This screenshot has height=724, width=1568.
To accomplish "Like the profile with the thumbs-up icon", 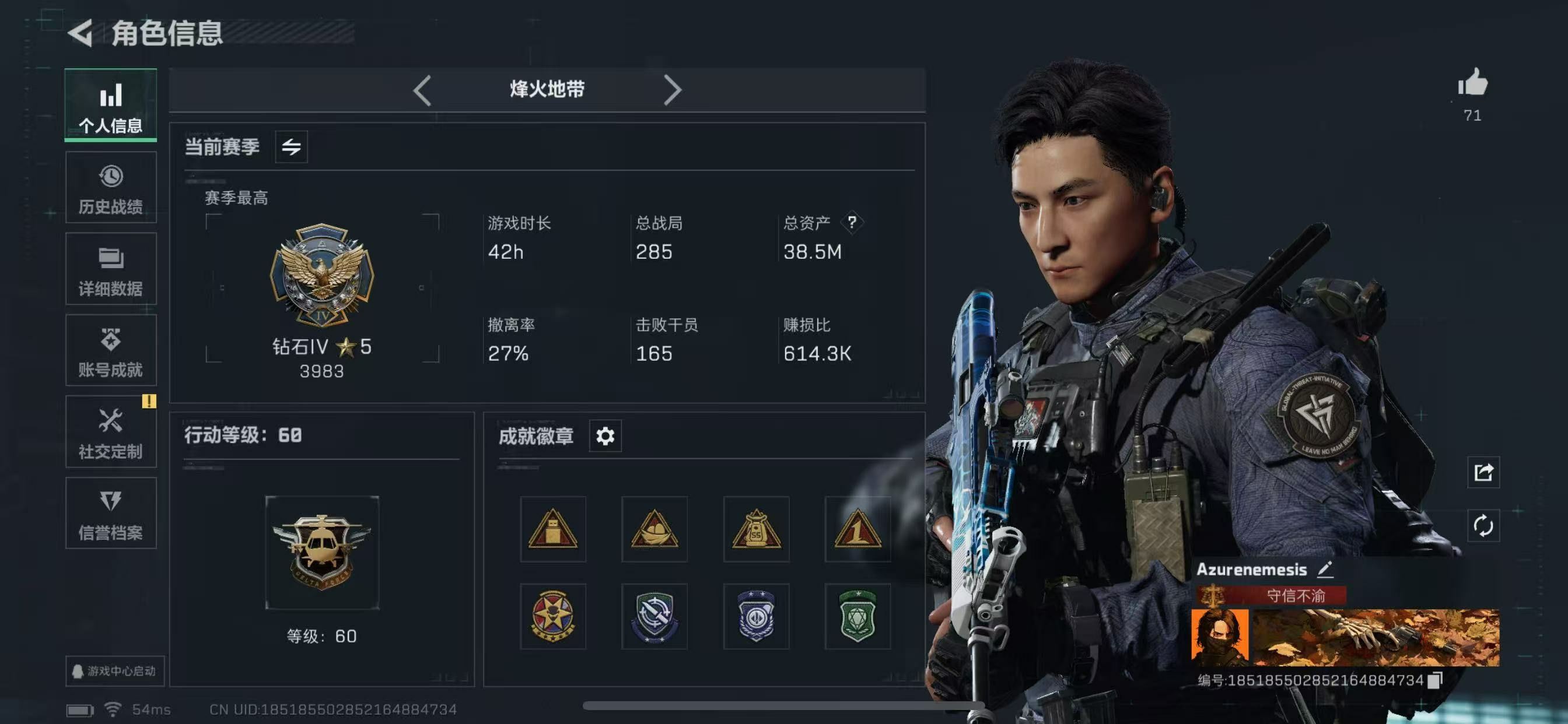I will (1473, 82).
